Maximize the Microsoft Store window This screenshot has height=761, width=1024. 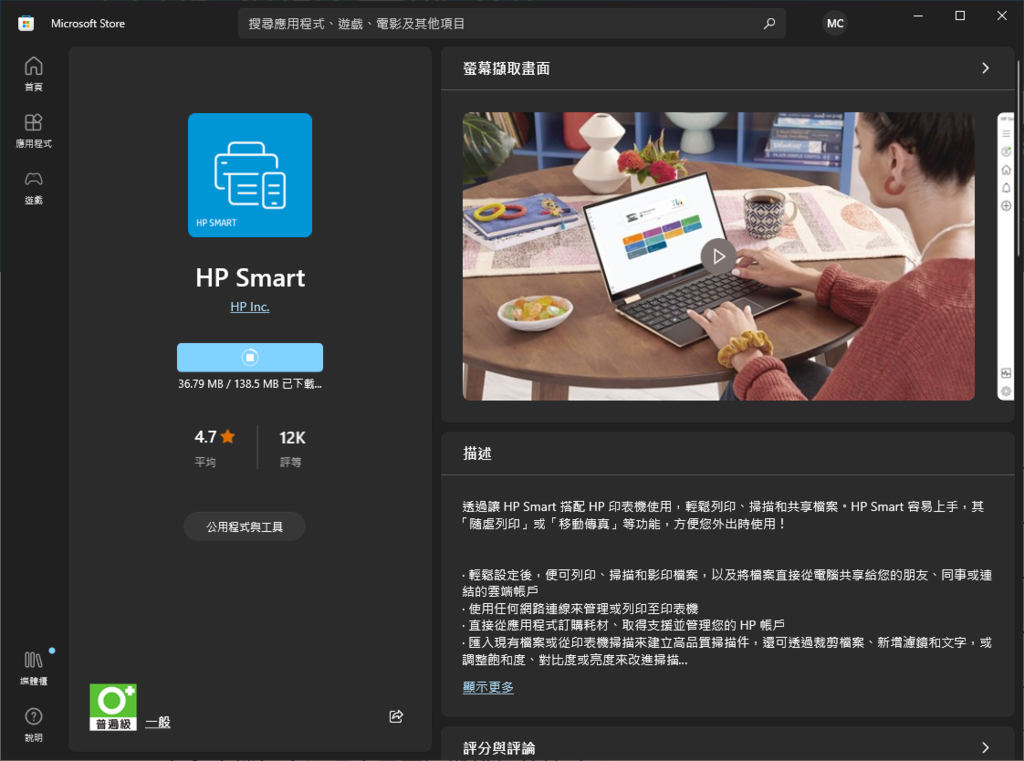click(959, 16)
